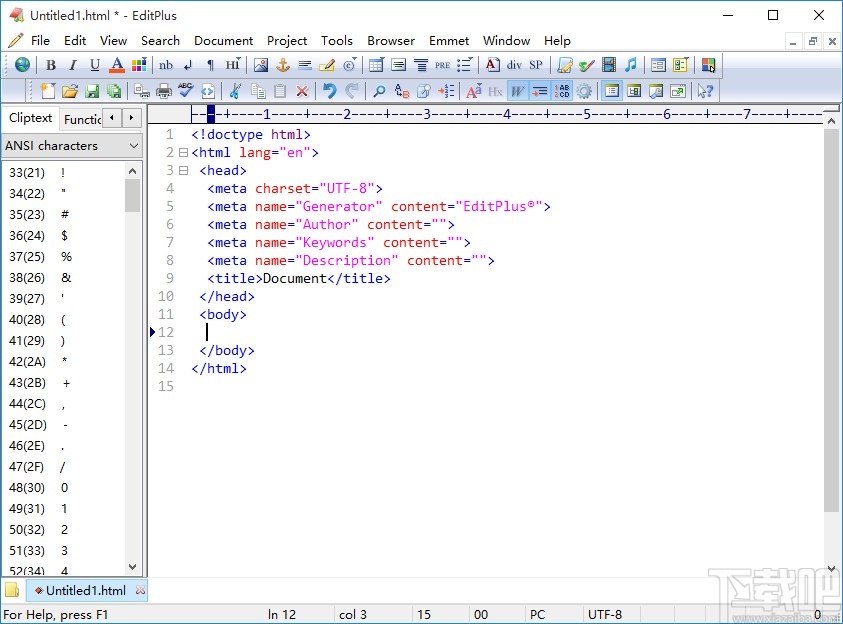Open the Search menu
Screen dimensions: 843x624
160,41
